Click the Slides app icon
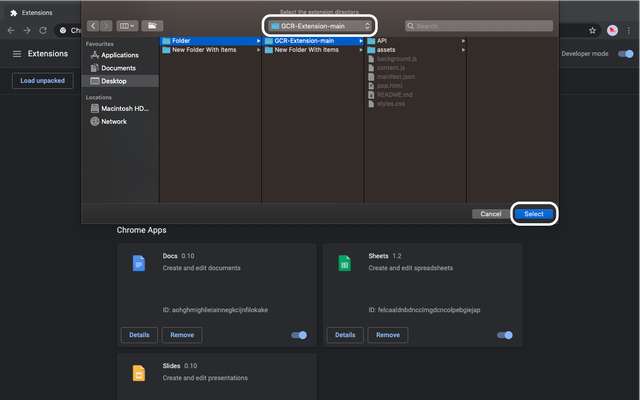The width and height of the screenshot is (640, 400). click(139, 373)
